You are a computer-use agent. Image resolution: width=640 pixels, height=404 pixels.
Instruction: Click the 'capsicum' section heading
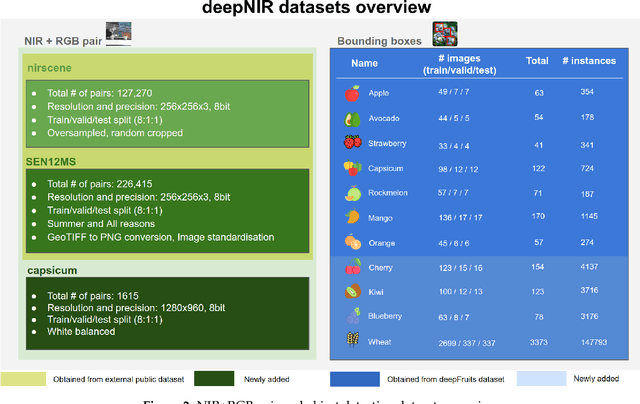pyautogui.click(x=52, y=271)
